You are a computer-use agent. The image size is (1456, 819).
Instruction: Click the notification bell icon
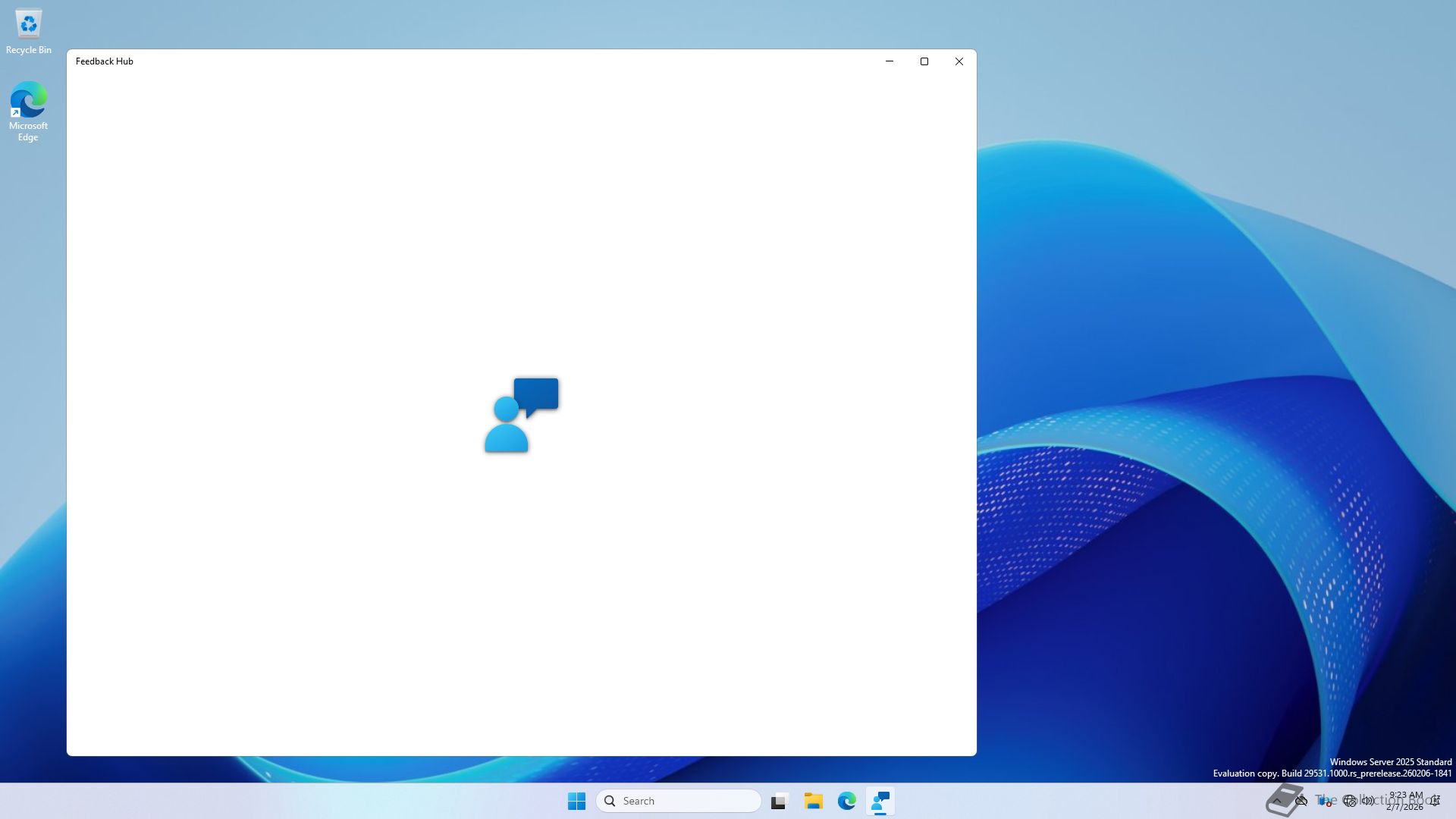1436,801
